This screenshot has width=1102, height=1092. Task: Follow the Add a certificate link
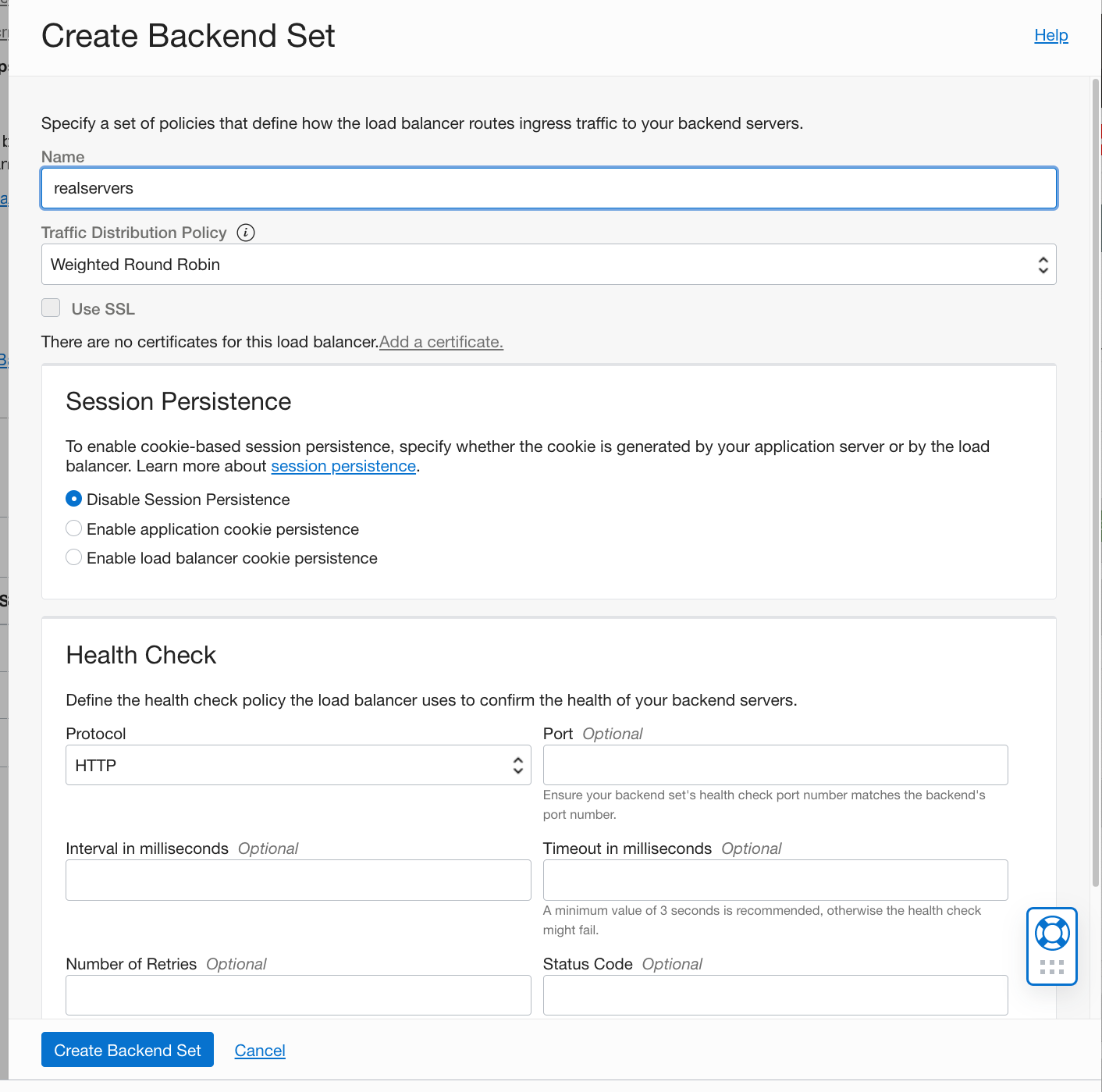441,342
